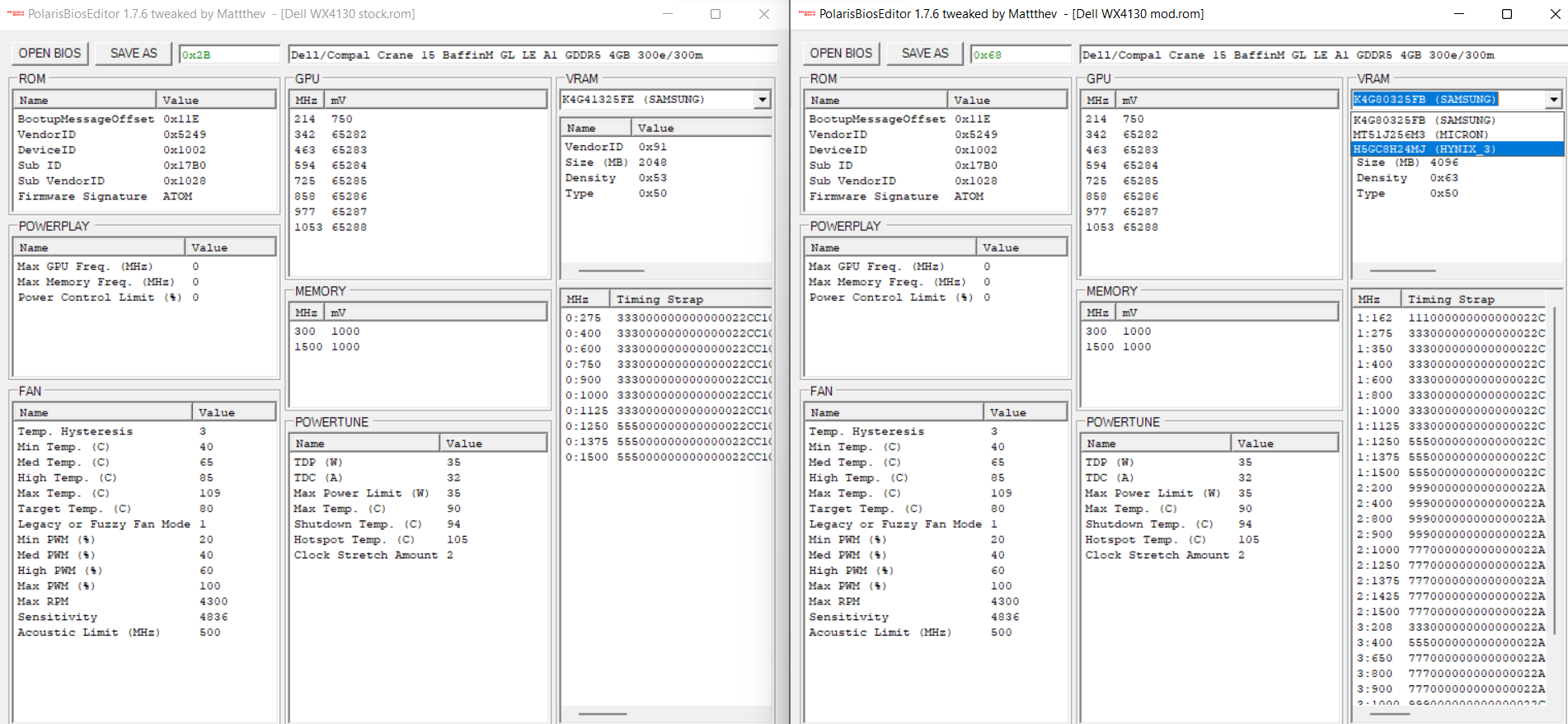Click Timing Strap column header in stock.rom
The height and width of the screenshot is (724, 1568).
(691, 299)
